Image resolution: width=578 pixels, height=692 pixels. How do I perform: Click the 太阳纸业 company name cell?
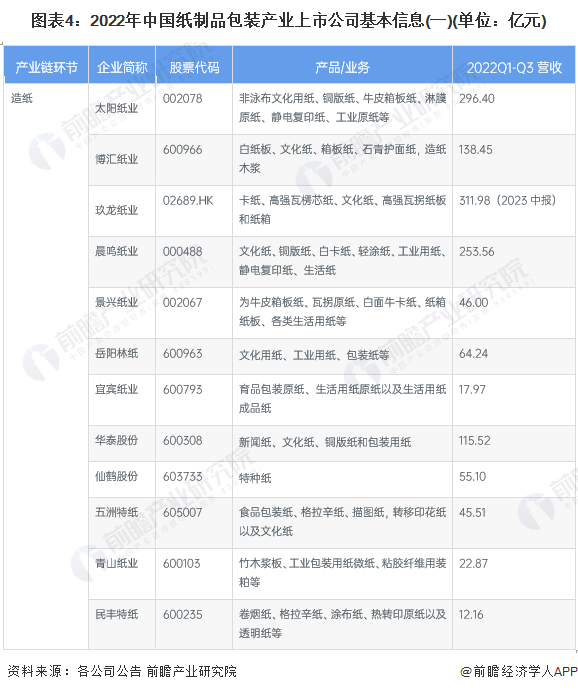coord(116,108)
